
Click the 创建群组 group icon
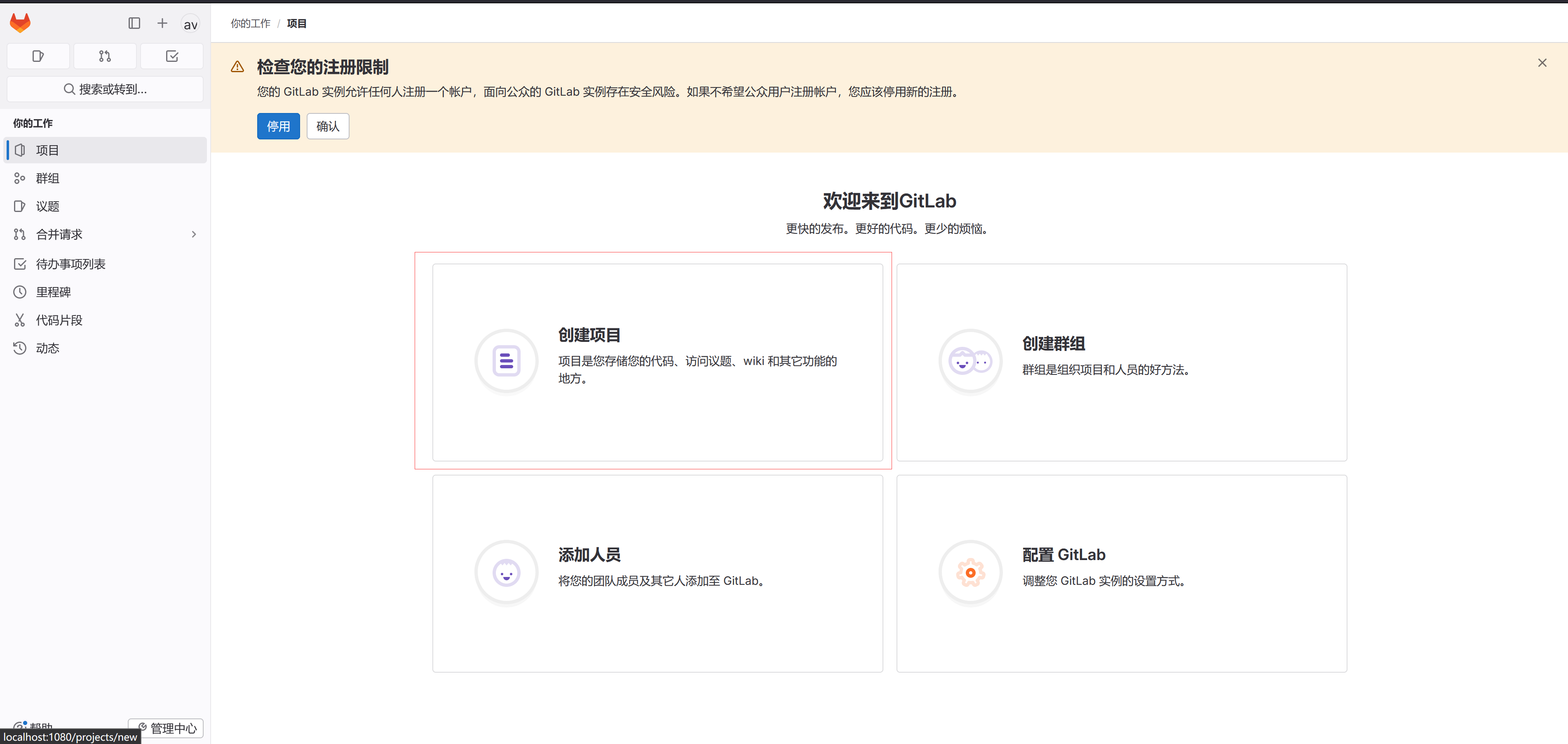(x=970, y=362)
